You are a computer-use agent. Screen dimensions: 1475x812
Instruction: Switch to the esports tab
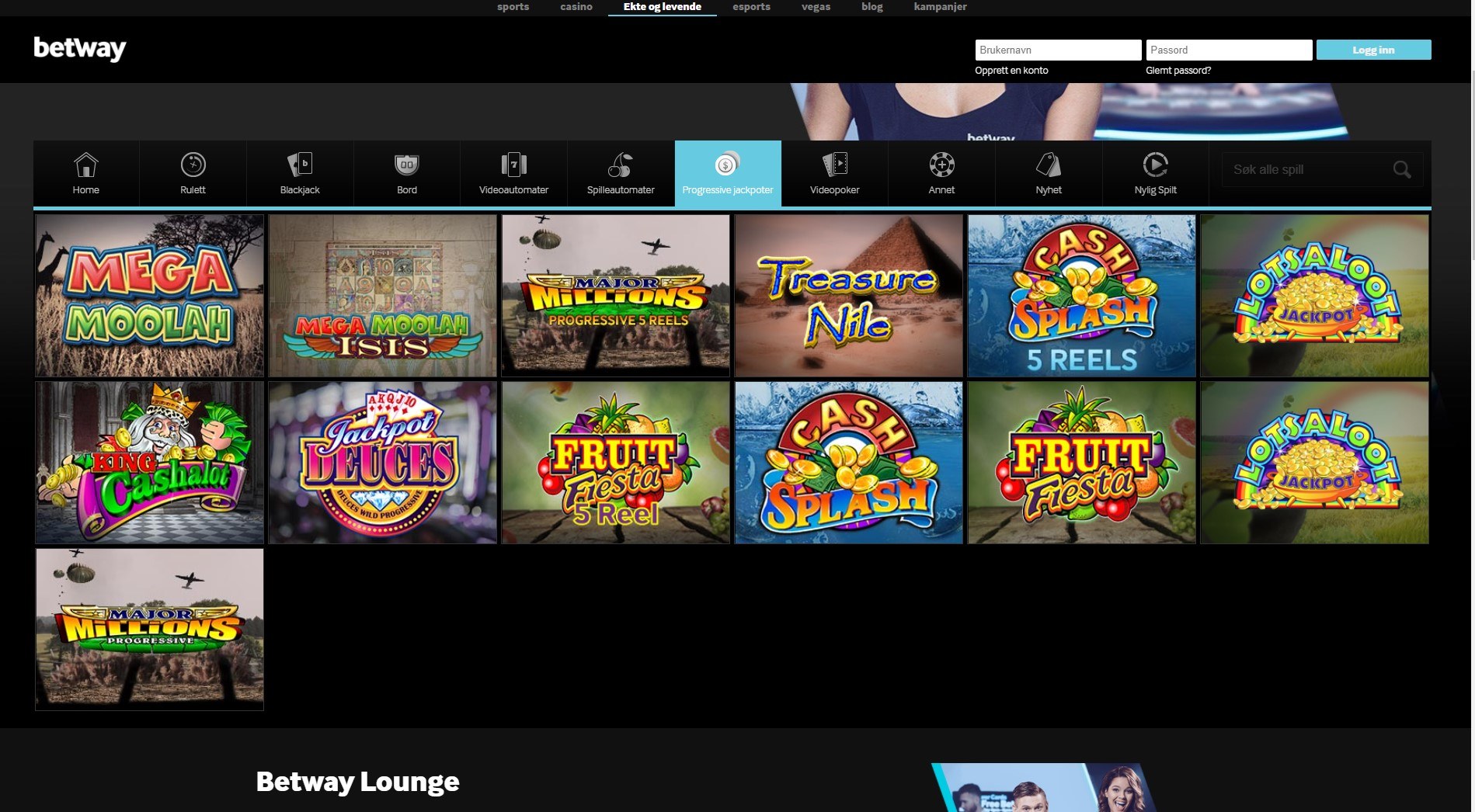[750, 7]
